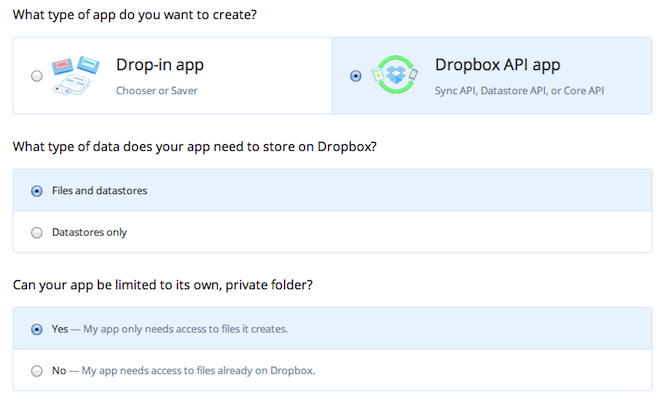Pick the No radio button for private folder

pos(37,370)
